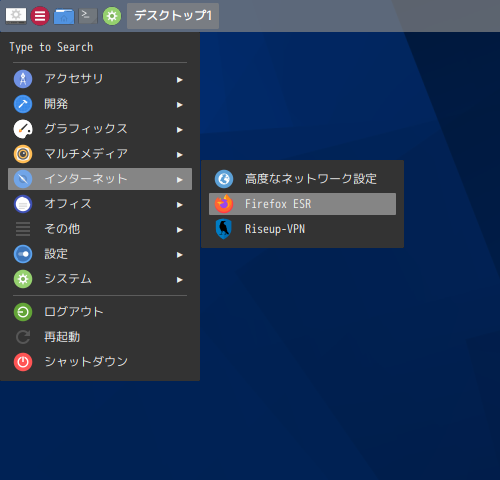
Task: Click the green gear settings icon in panel
Action: coord(112,16)
